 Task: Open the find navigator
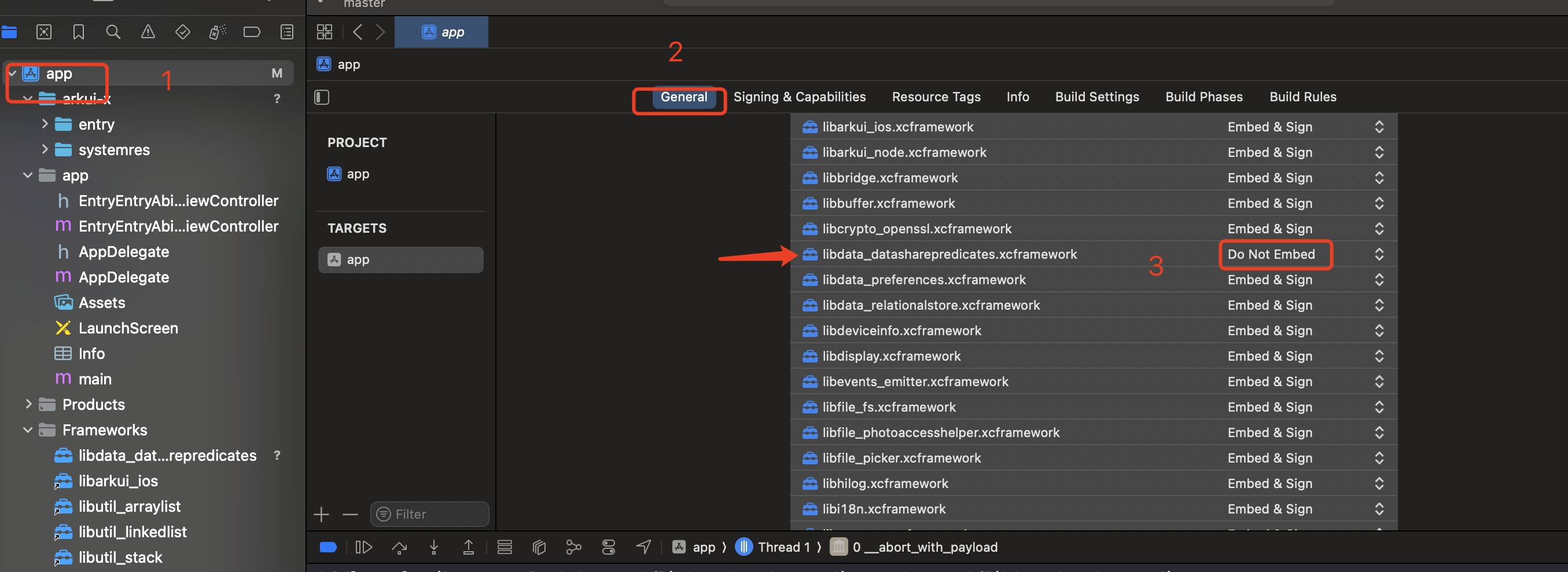tap(113, 32)
